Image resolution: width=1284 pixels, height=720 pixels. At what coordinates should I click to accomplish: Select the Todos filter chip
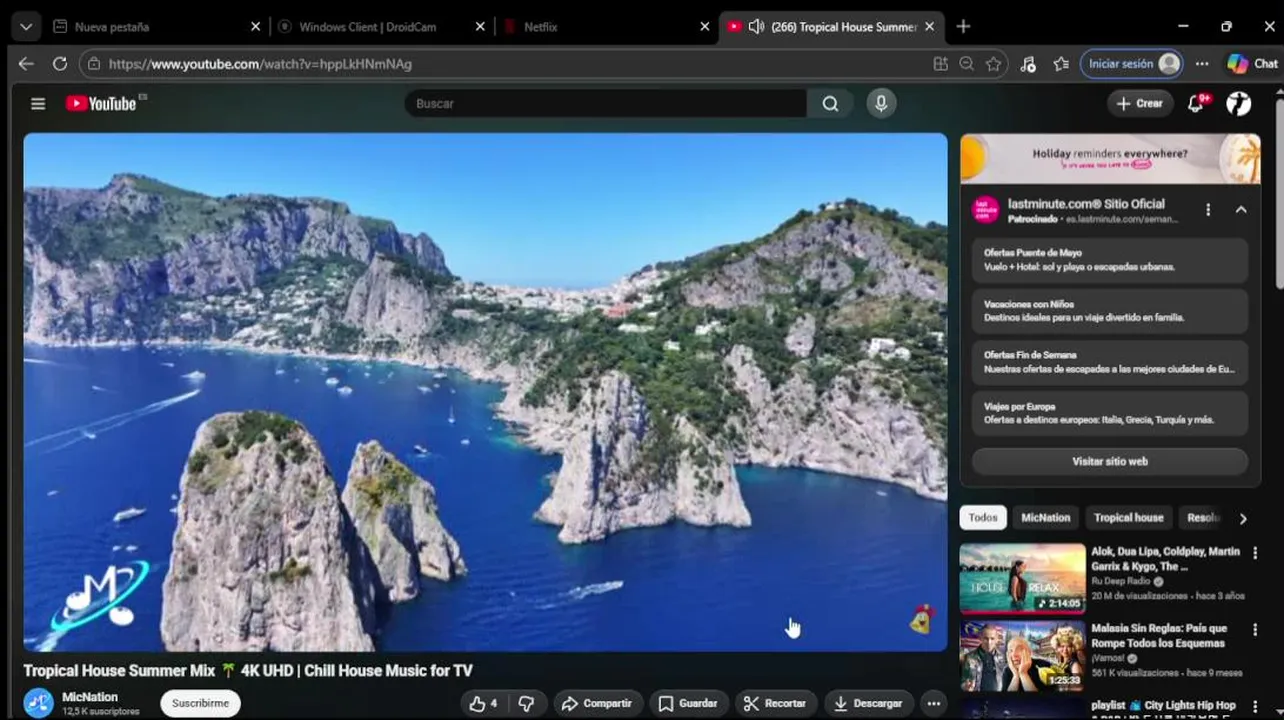pos(982,517)
